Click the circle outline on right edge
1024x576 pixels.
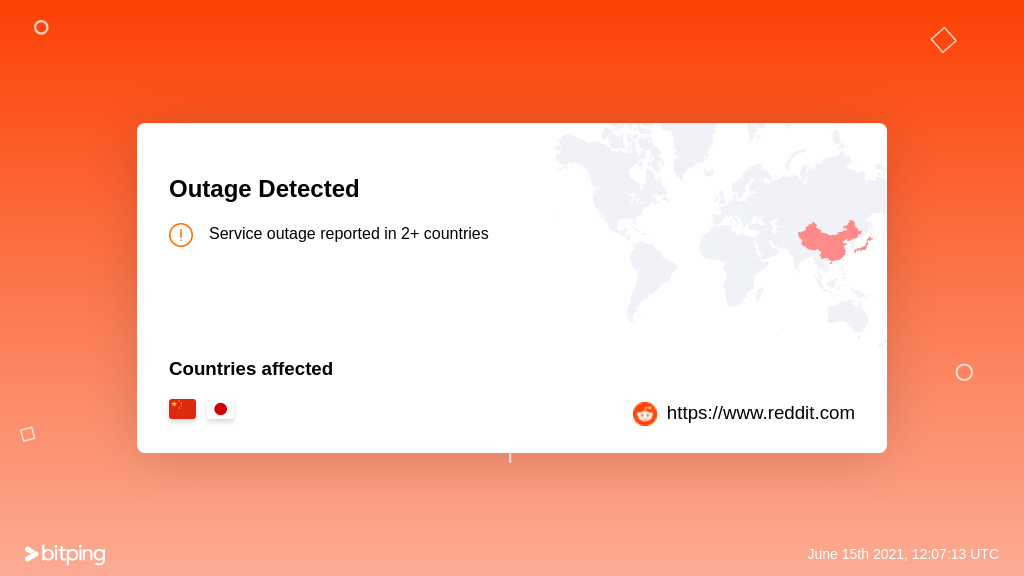pyautogui.click(x=964, y=372)
